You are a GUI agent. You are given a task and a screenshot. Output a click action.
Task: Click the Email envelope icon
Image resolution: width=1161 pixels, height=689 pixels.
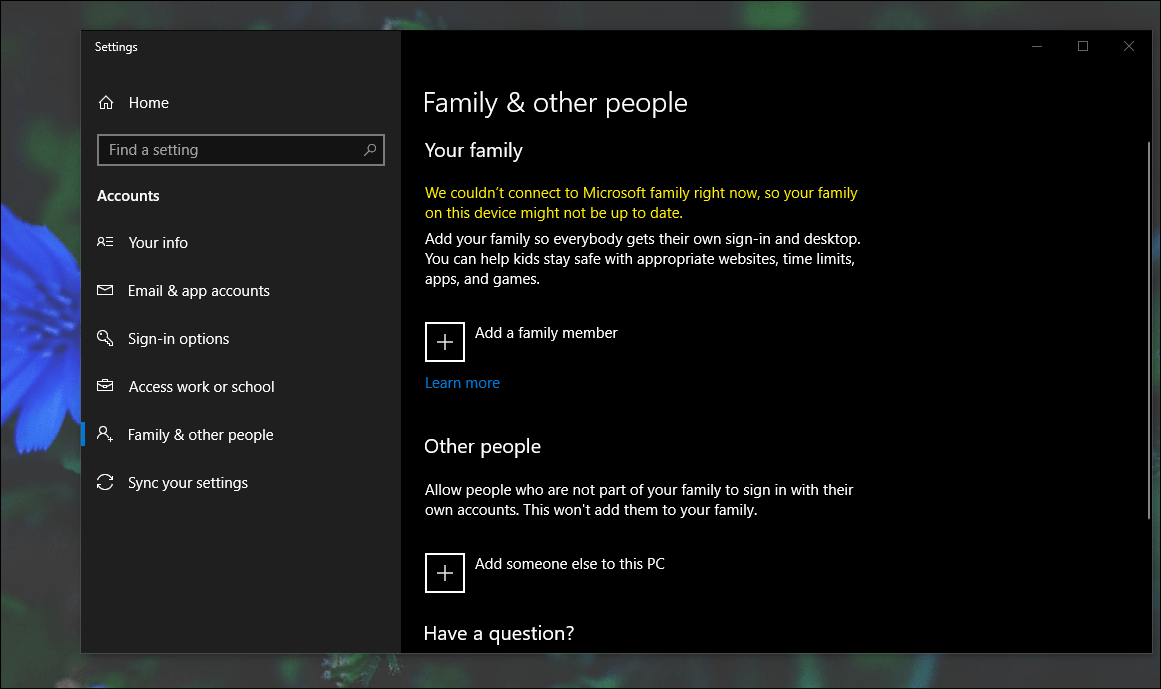pos(105,290)
